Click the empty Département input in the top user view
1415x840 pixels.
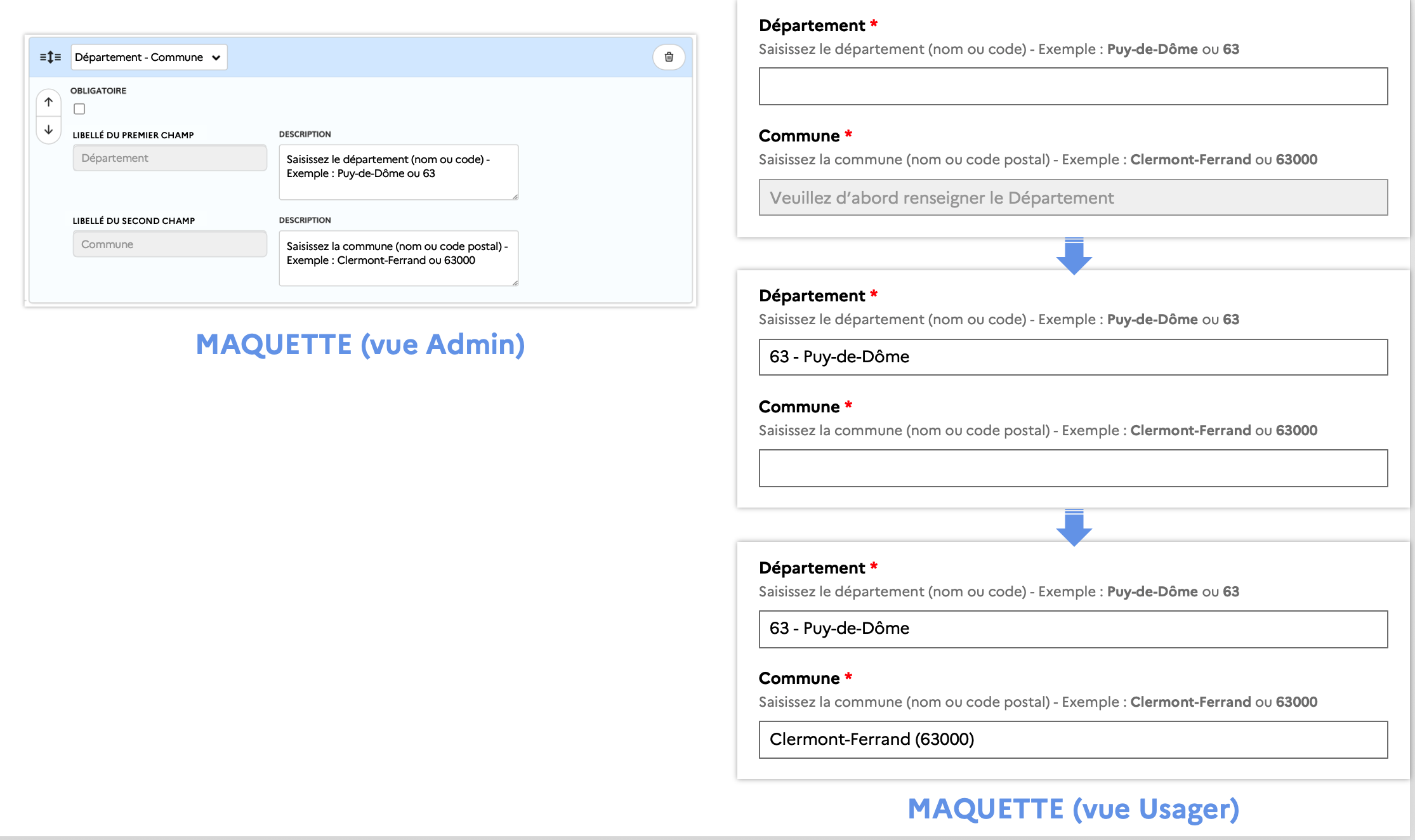click(1072, 87)
